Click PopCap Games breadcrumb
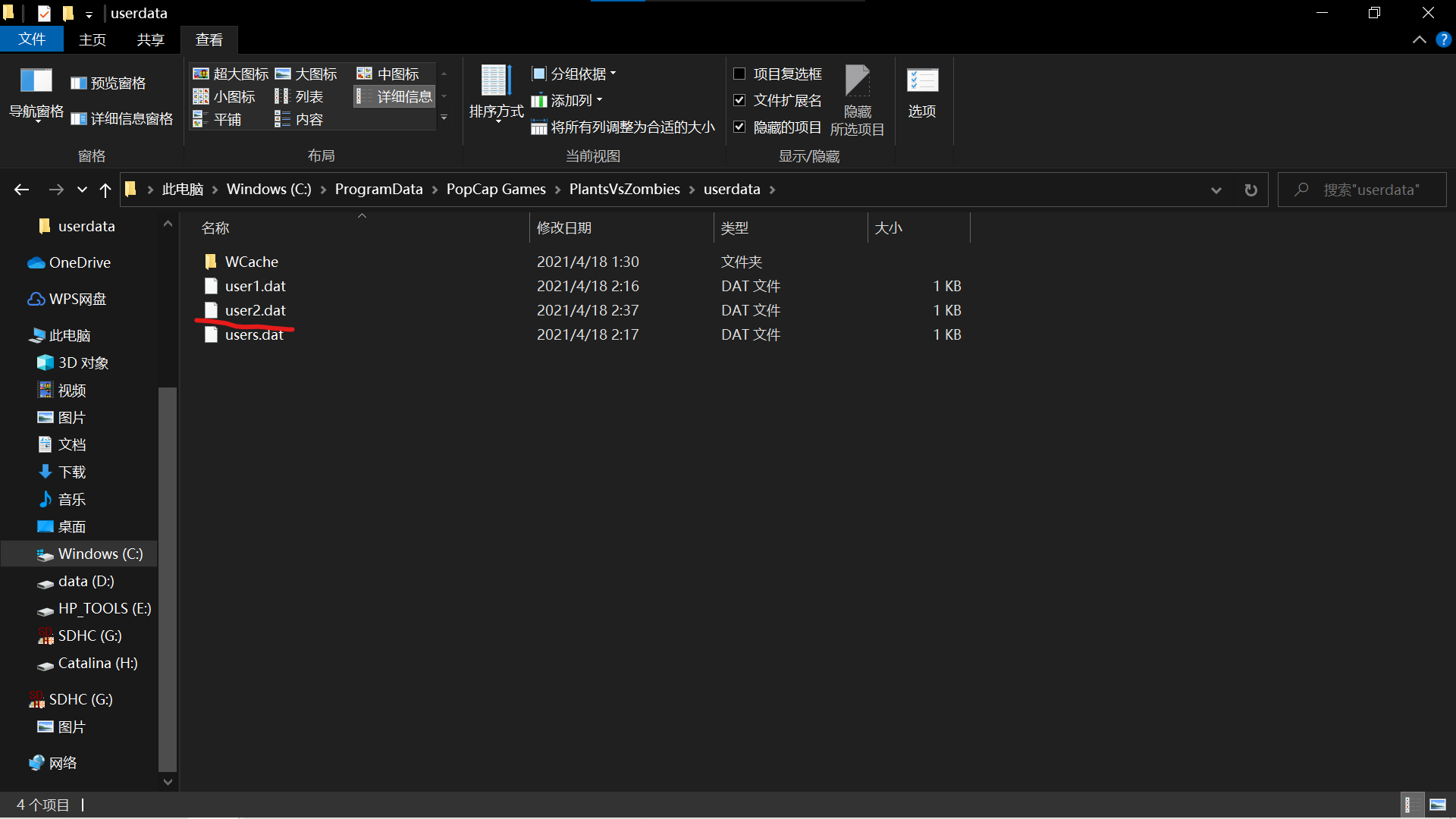The width and height of the screenshot is (1456, 819). (496, 190)
